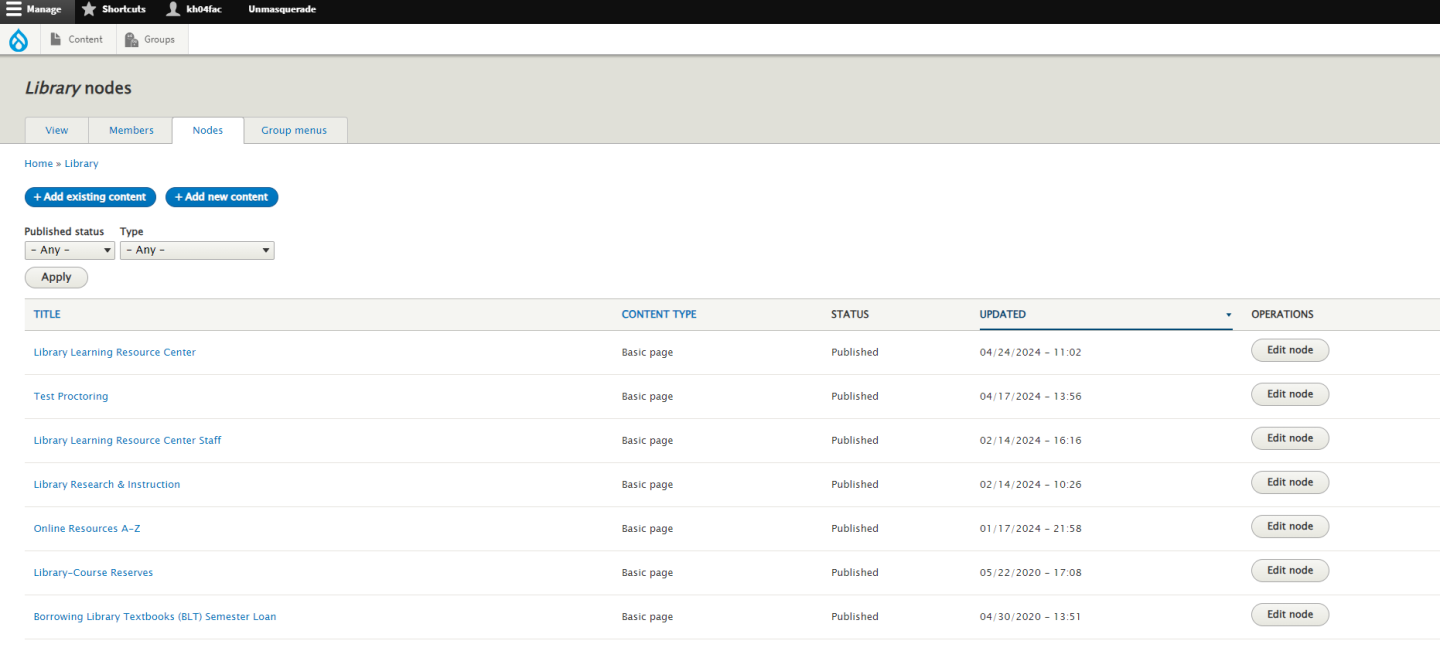This screenshot has width=1440, height=668.
Task: Click the Add new content button
Action: [221, 197]
